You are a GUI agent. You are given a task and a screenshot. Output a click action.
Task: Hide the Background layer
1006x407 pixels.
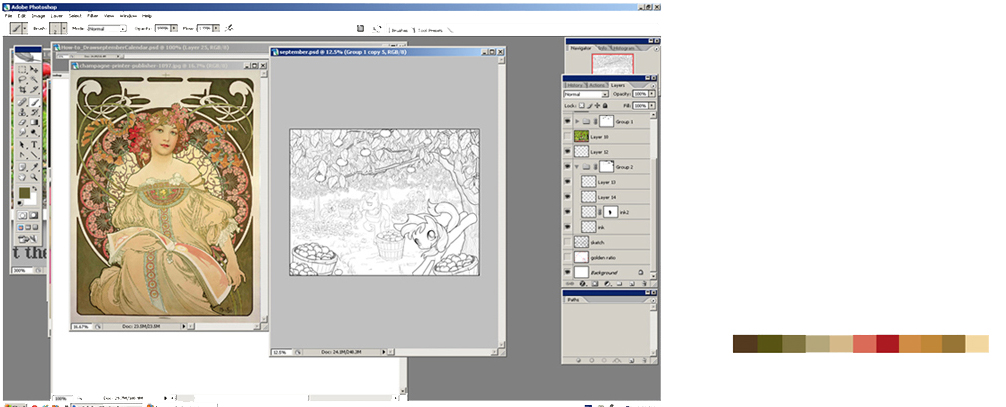pos(568,272)
